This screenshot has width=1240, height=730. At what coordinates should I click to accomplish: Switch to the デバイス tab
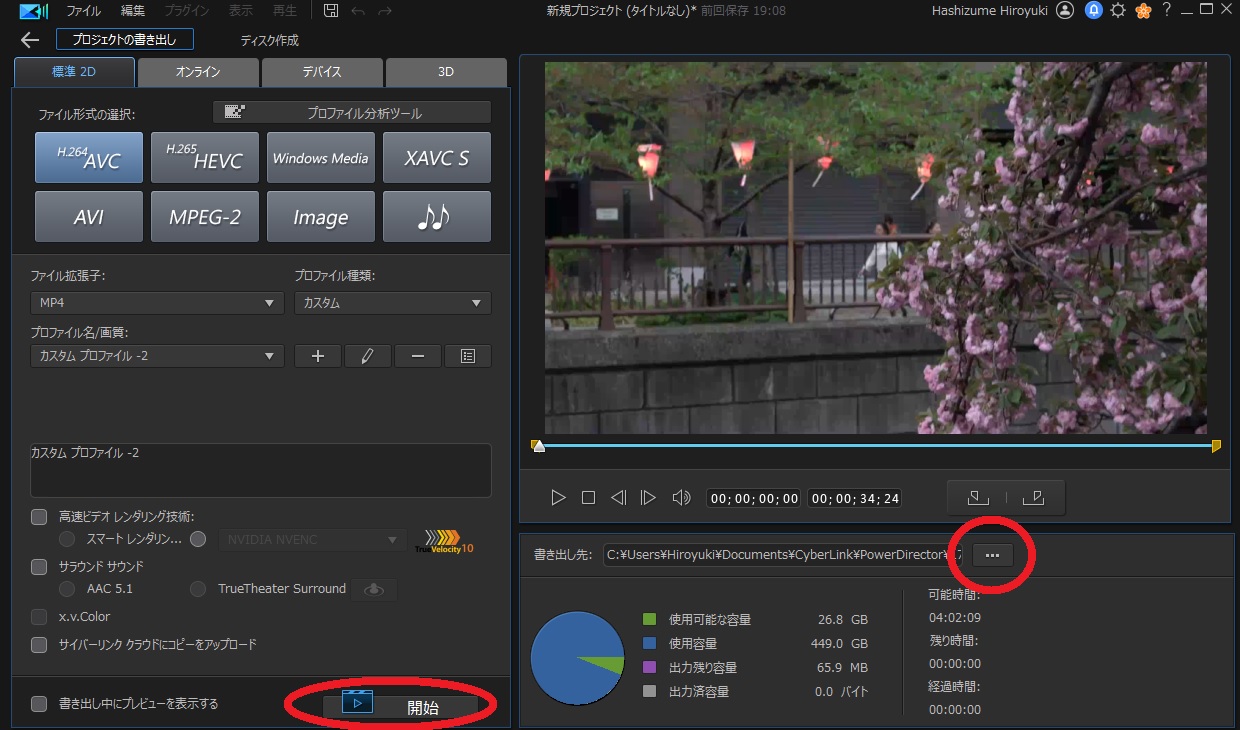point(322,72)
